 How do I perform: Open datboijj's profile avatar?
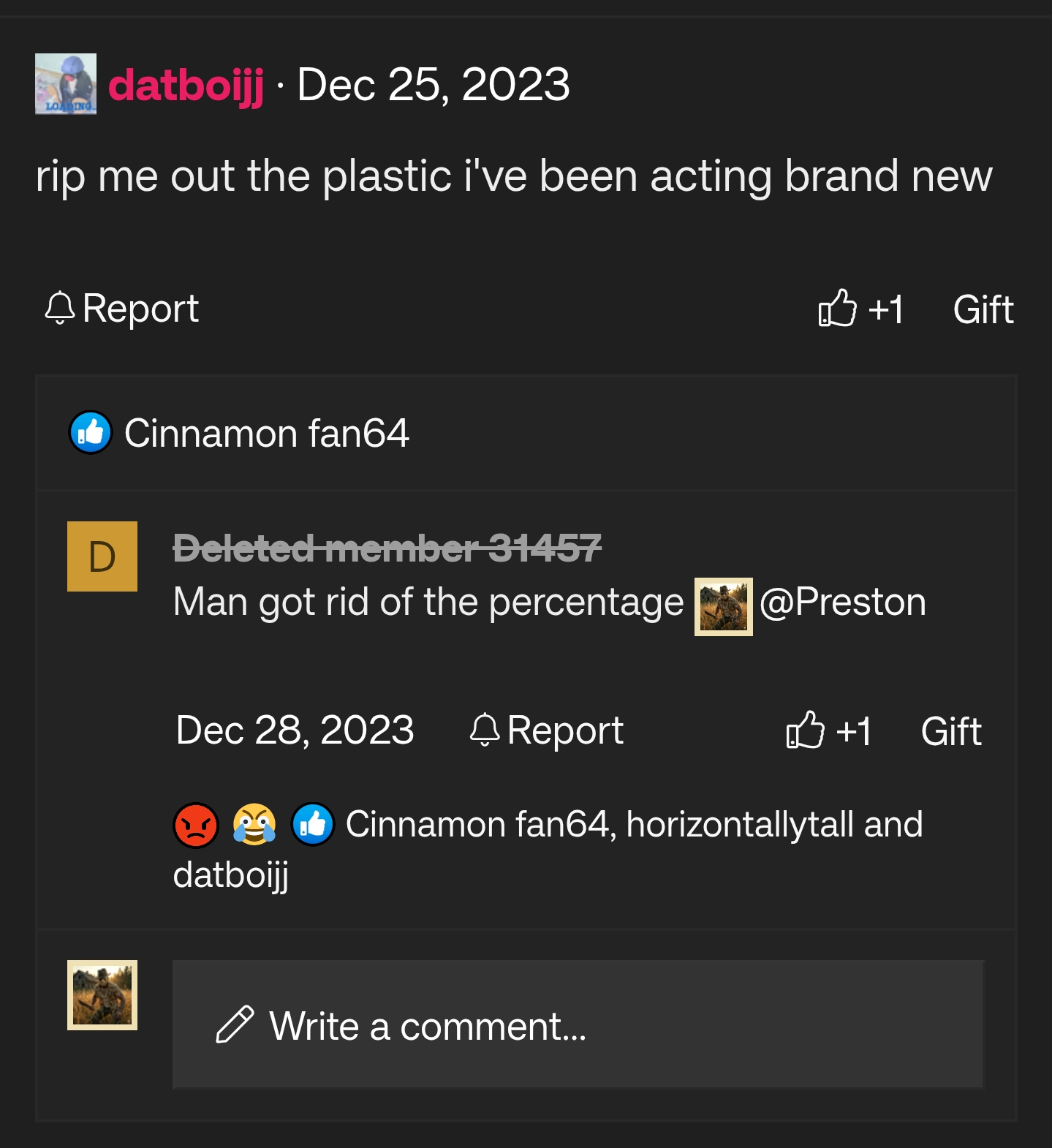[x=66, y=84]
